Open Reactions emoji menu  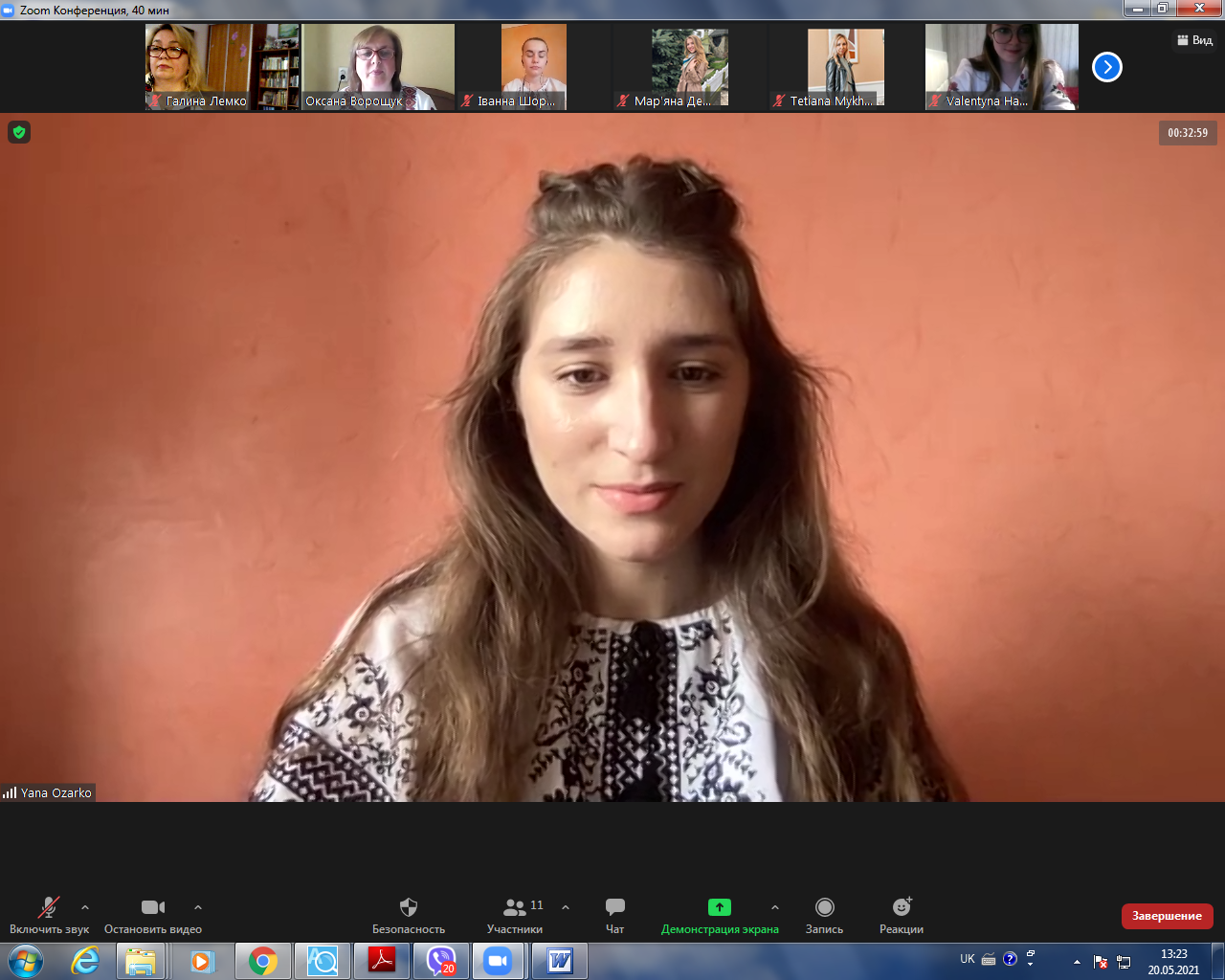tap(902, 907)
